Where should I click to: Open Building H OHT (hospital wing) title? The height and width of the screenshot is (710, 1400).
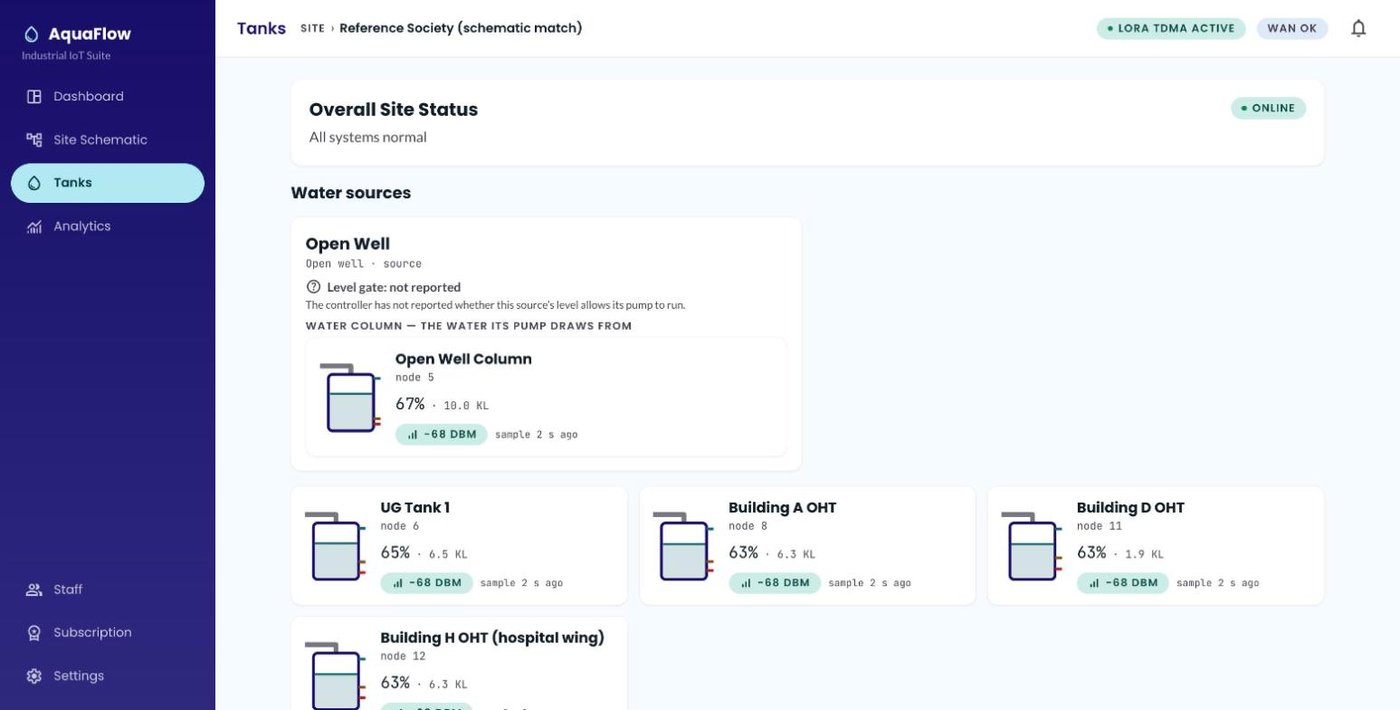(x=492, y=638)
